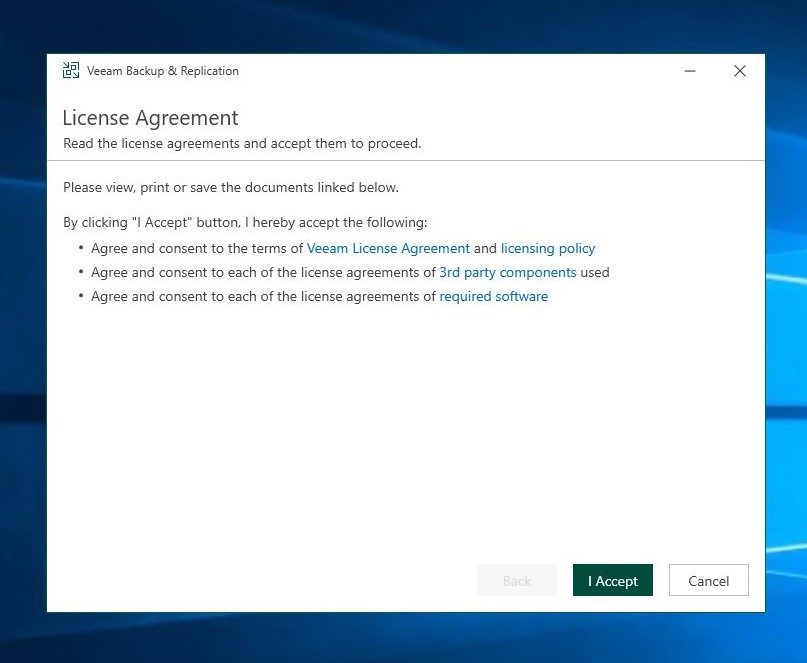Click the License Agreement heading
Image resolution: width=807 pixels, height=663 pixels.
pyautogui.click(x=150, y=118)
